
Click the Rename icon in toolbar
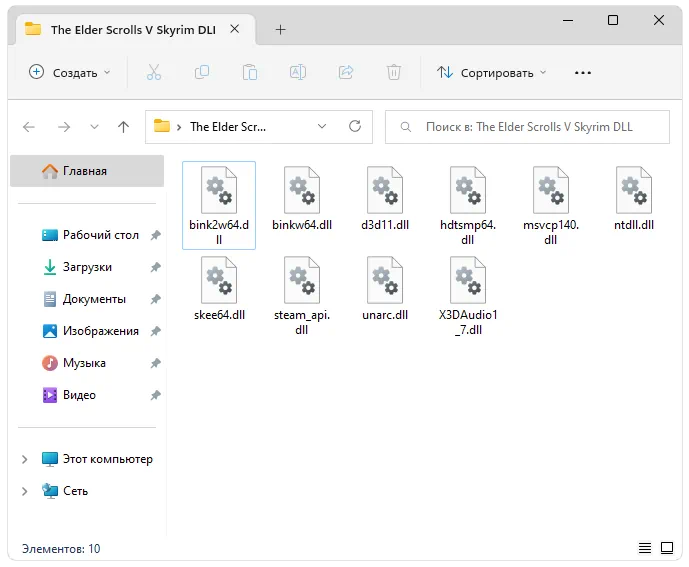(x=297, y=72)
